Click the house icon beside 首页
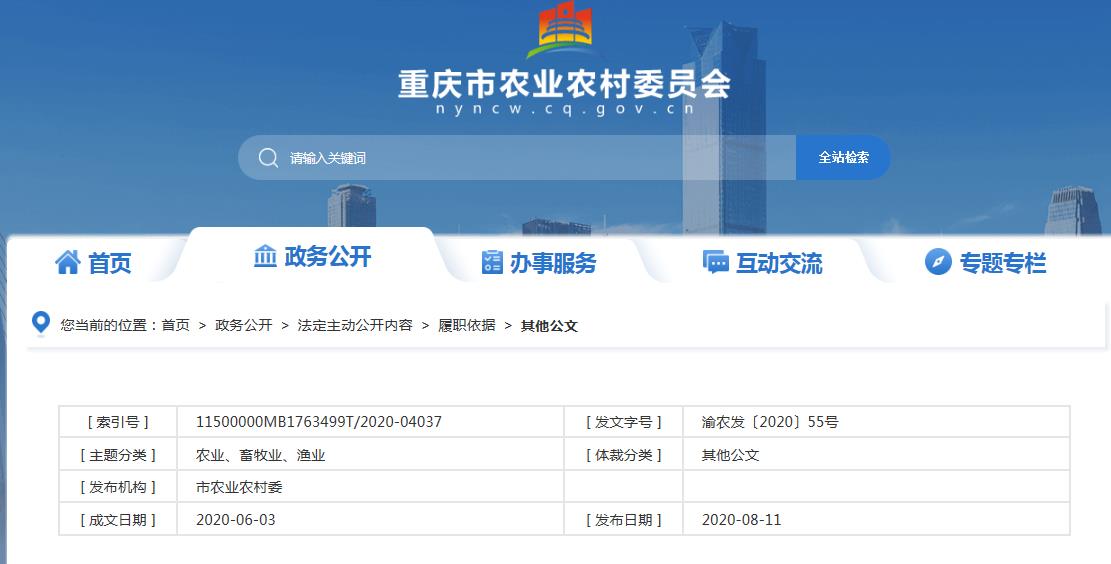The width and height of the screenshot is (1111, 564). coord(68,263)
